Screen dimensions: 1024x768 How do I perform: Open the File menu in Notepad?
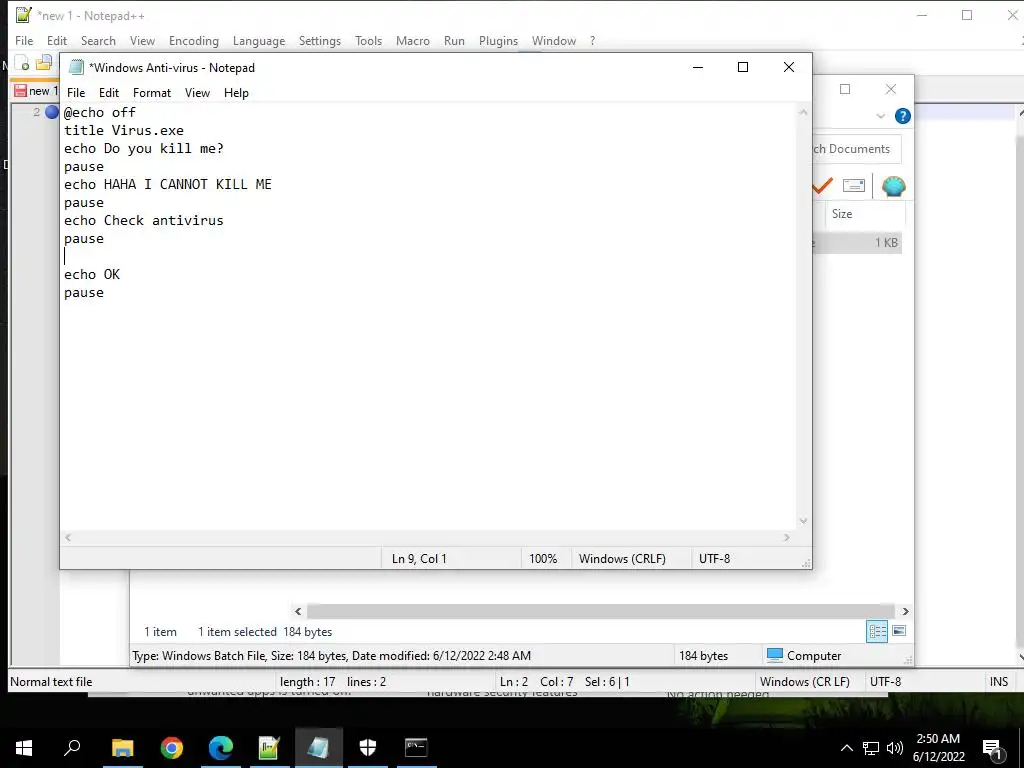point(76,93)
